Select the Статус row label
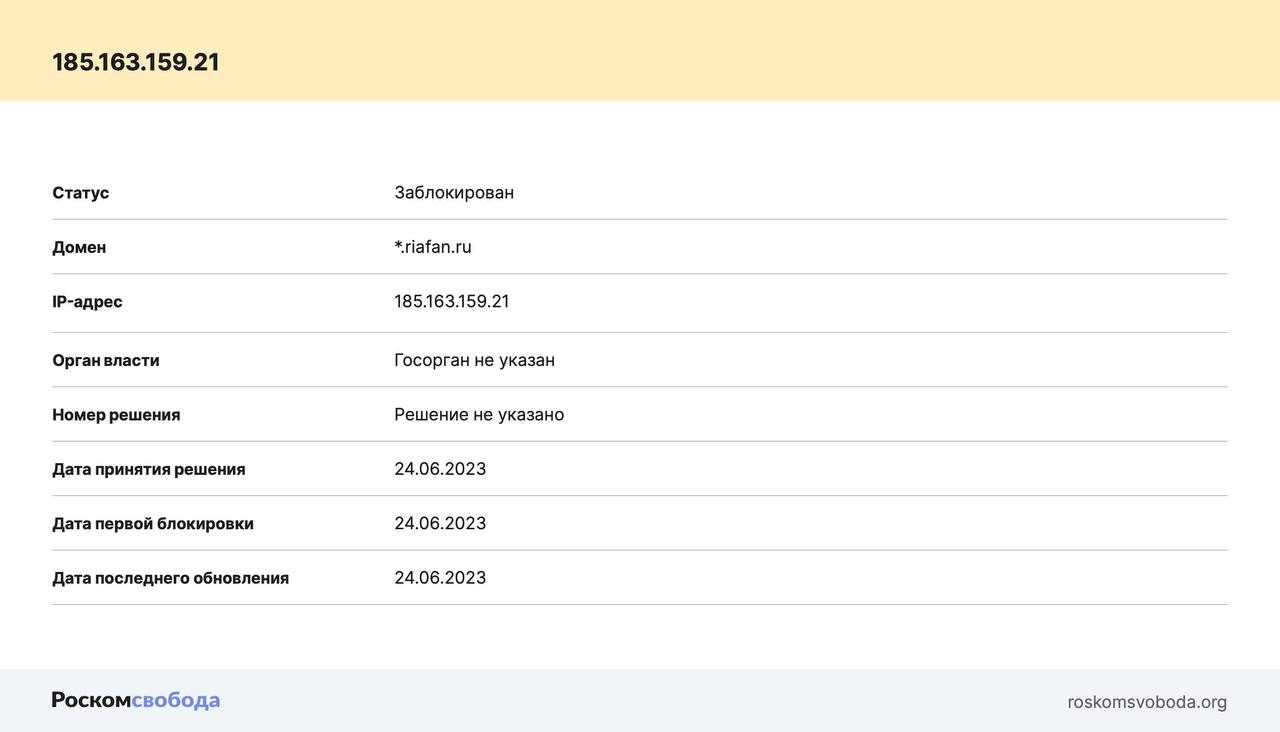 click(81, 193)
